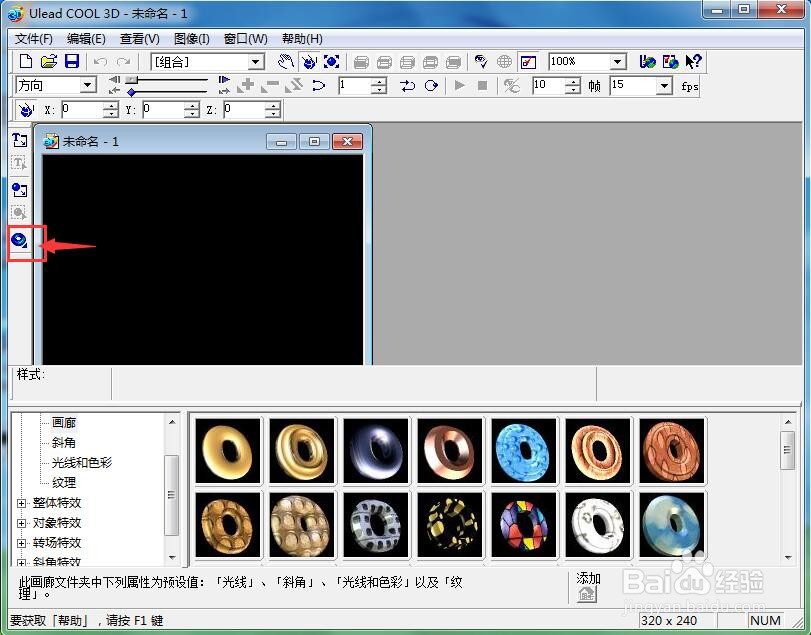Expand the 转场特效 tree node
This screenshot has width=811, height=635.
tap(21, 543)
